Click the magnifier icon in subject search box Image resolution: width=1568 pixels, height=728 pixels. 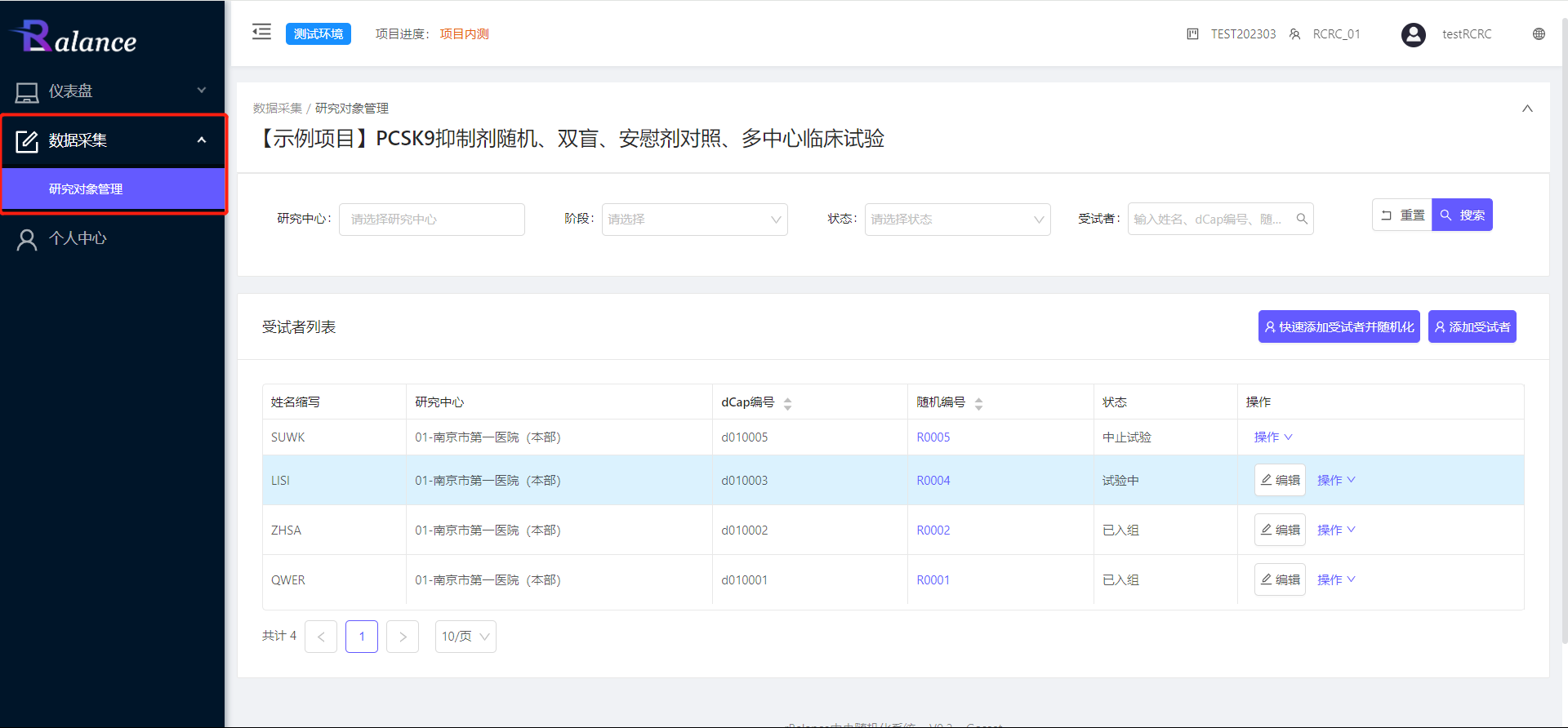coord(1302,219)
